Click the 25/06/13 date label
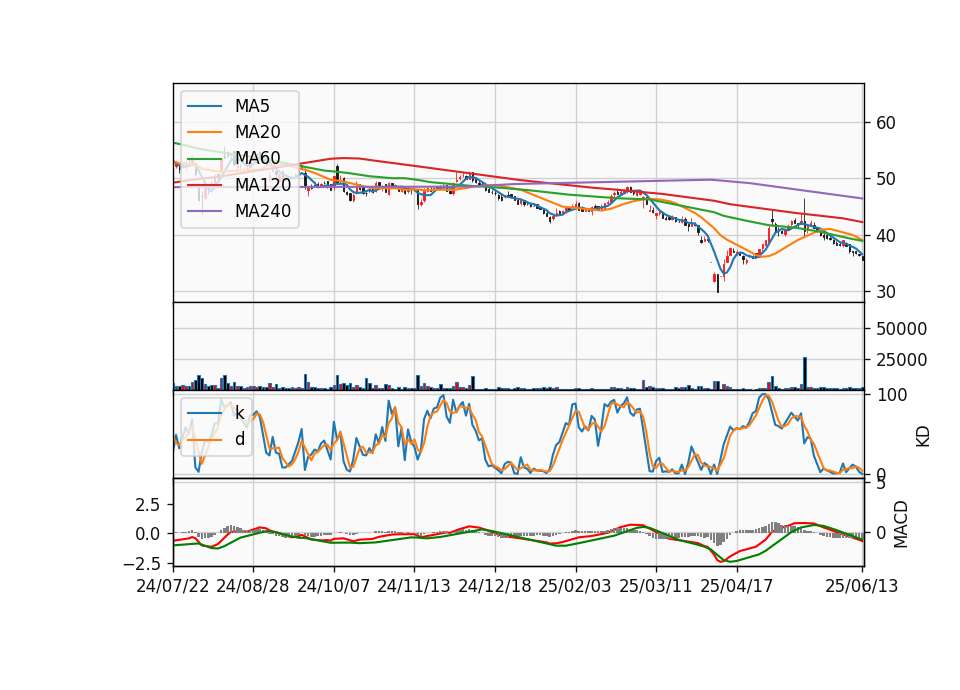 (x=861, y=586)
